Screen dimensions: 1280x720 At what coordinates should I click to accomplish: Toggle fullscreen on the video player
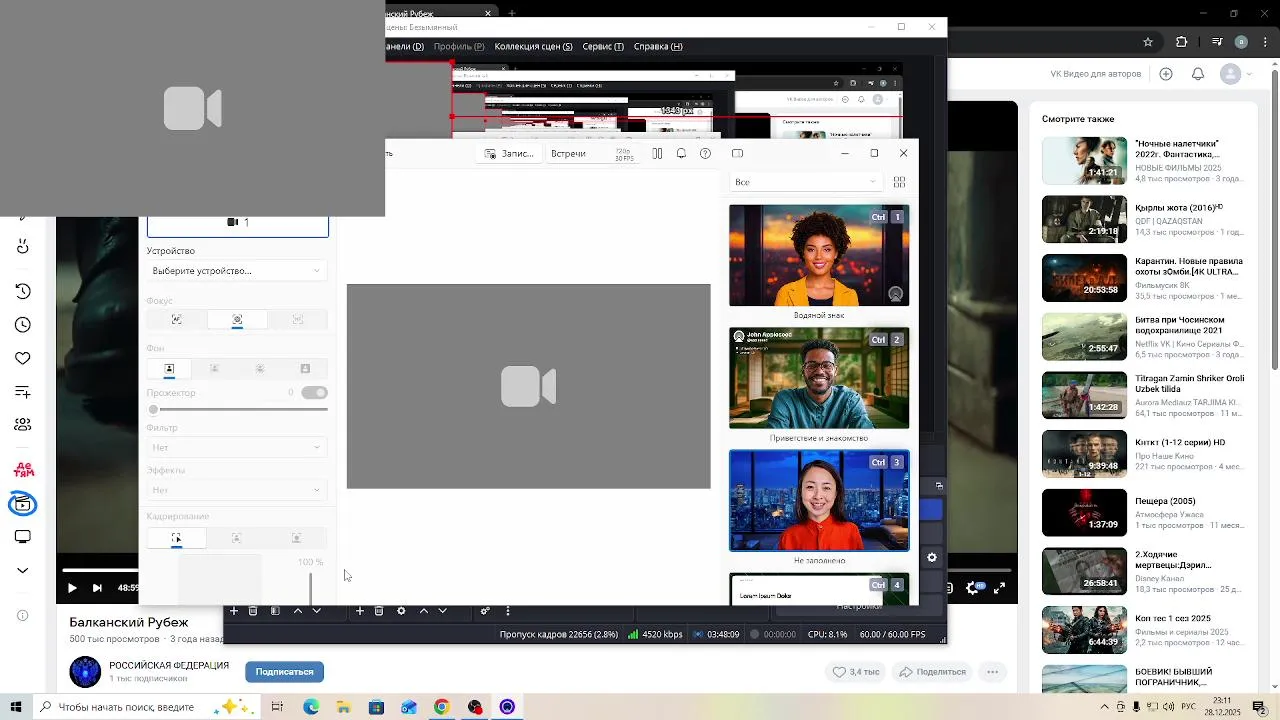point(998,588)
